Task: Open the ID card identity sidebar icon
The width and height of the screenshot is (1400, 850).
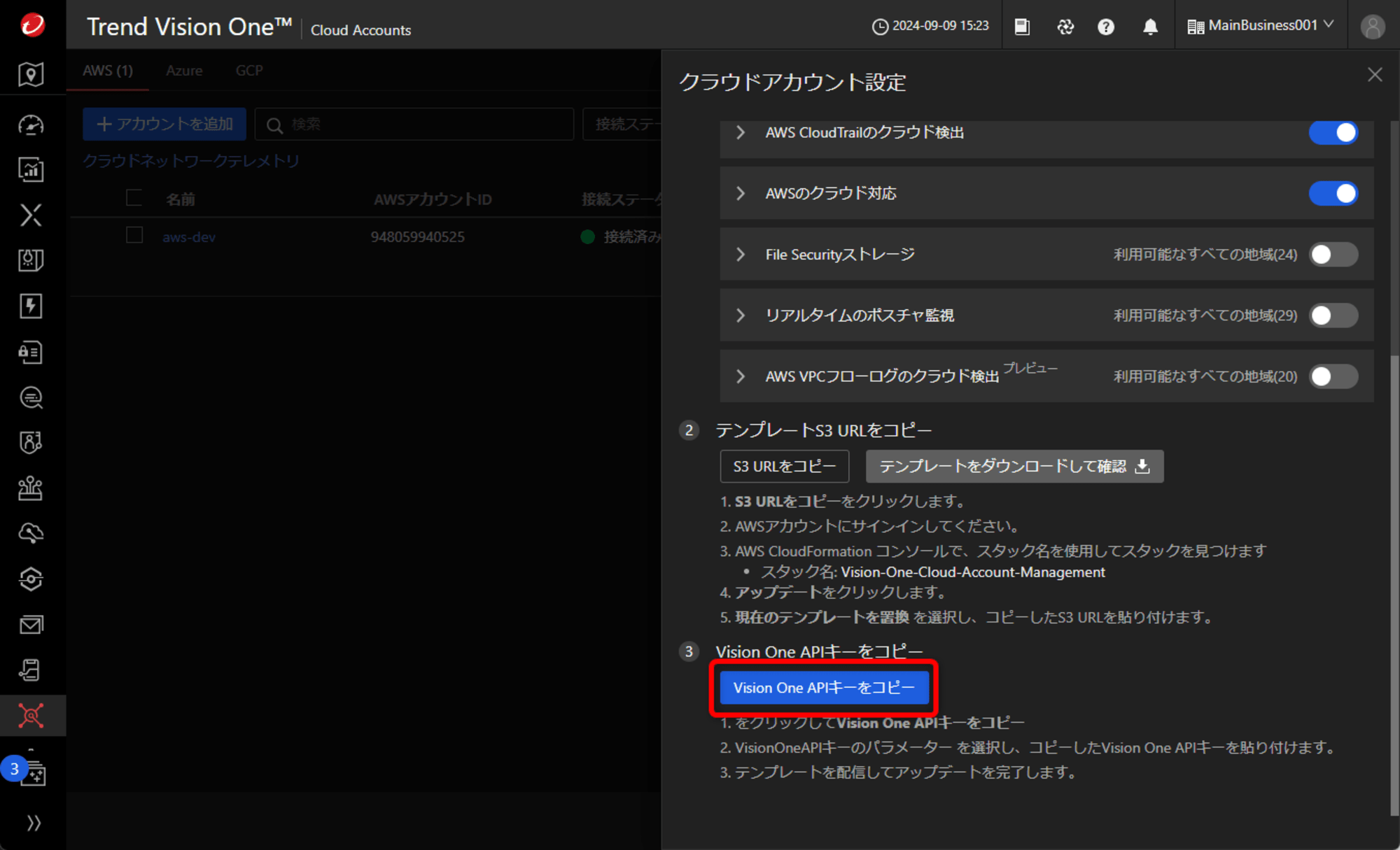Action: click(x=31, y=352)
